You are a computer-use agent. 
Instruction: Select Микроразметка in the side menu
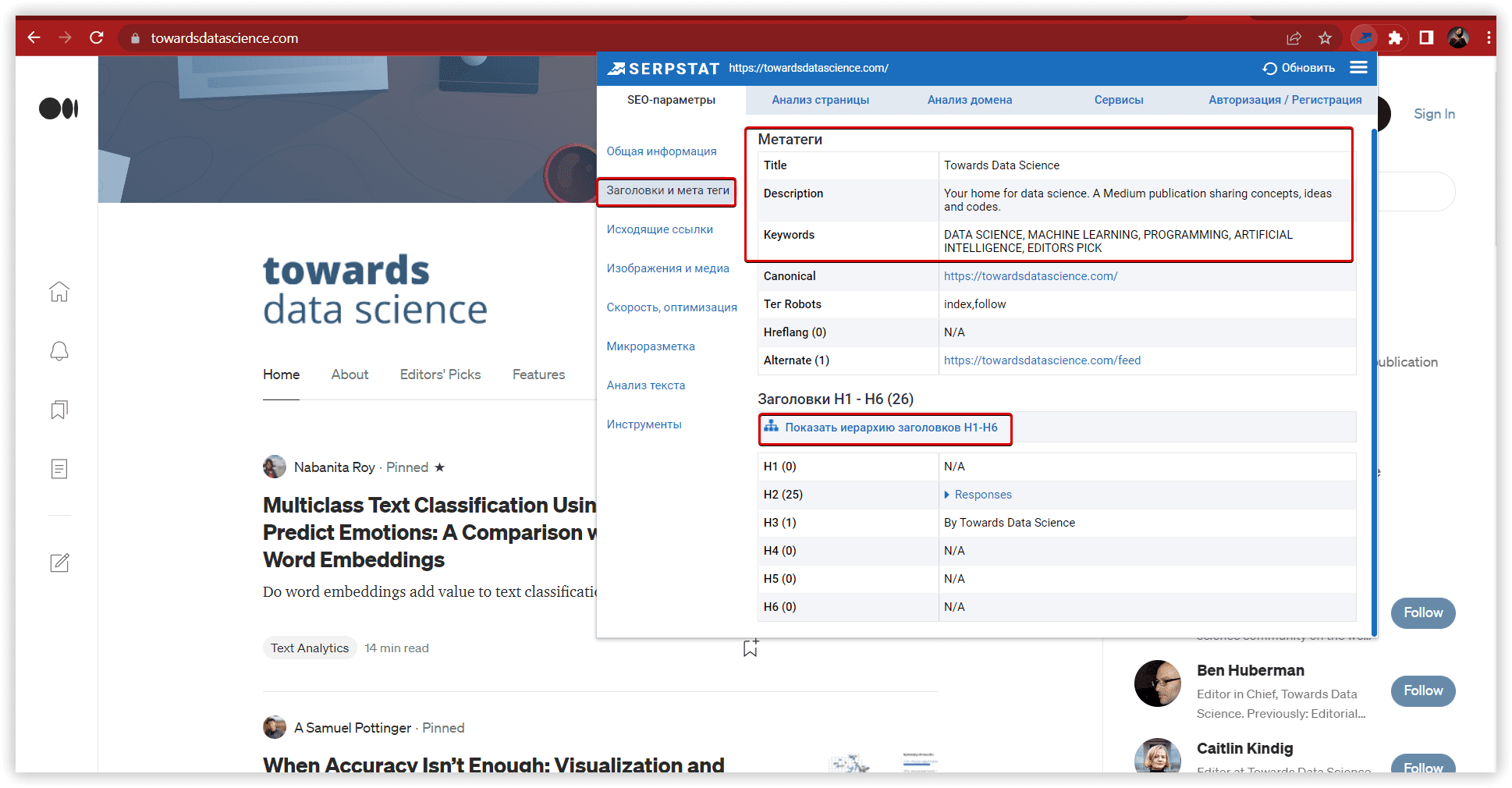click(x=650, y=346)
